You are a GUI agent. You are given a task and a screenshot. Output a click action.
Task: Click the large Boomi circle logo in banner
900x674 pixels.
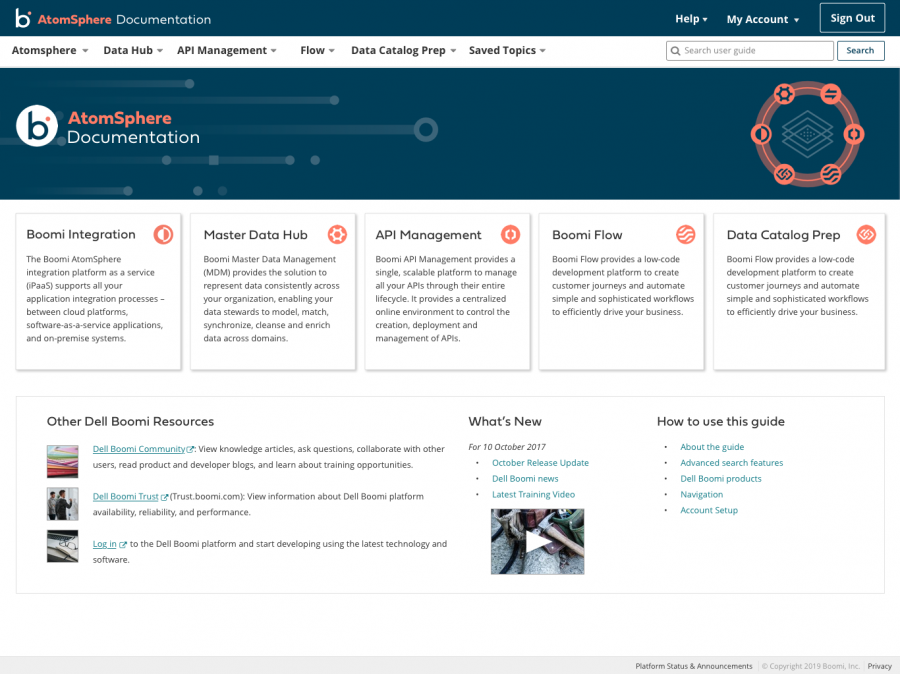click(x=37, y=126)
